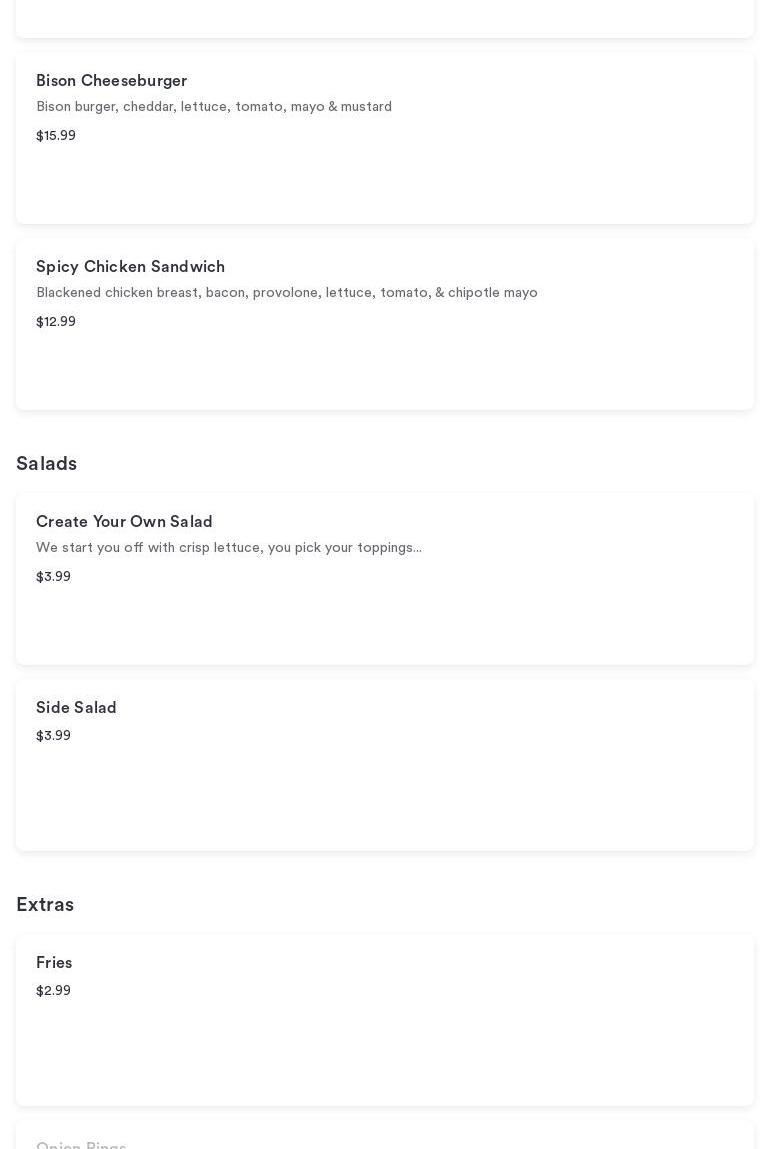Click the blackened chicken breast description text

click(x=287, y=293)
